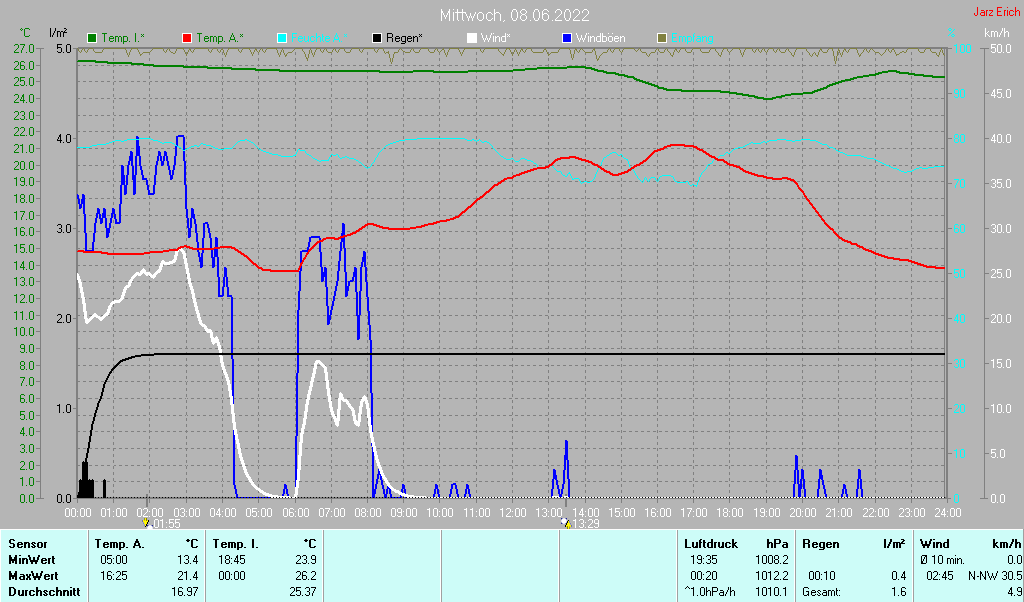
Task: Click the 'Sensor' header in the table
Action: (x=28, y=544)
